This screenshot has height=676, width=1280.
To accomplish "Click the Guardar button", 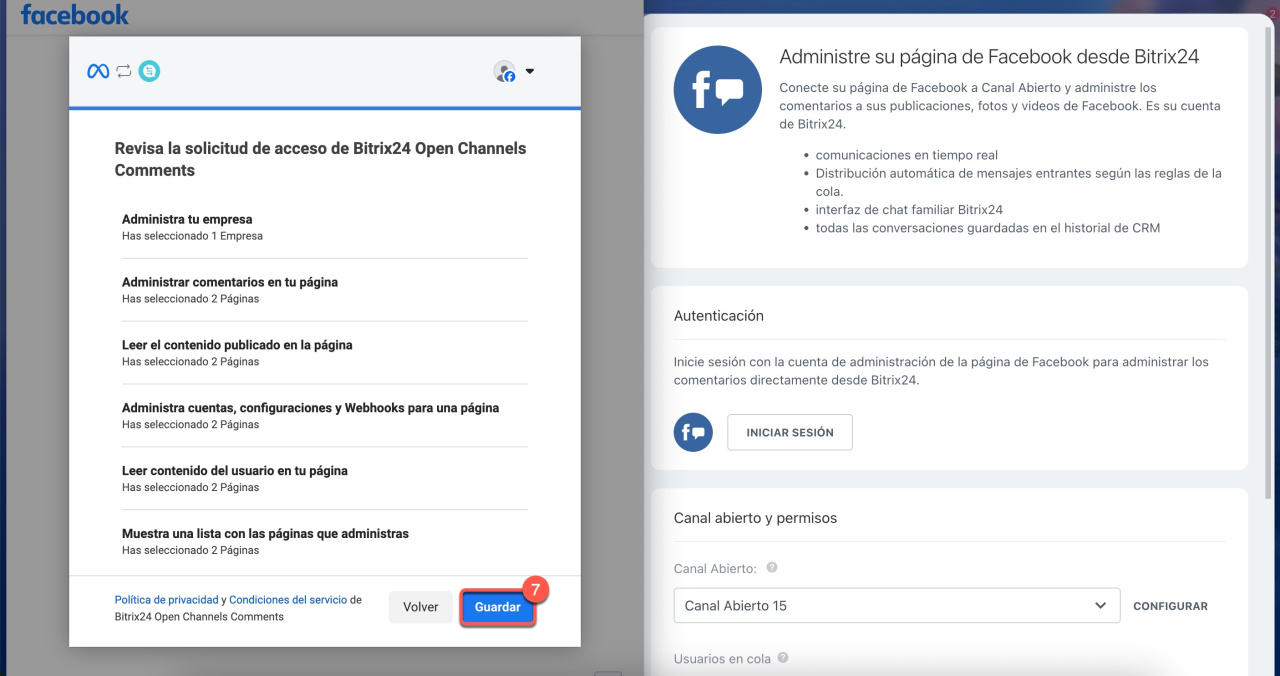I will click(x=498, y=607).
